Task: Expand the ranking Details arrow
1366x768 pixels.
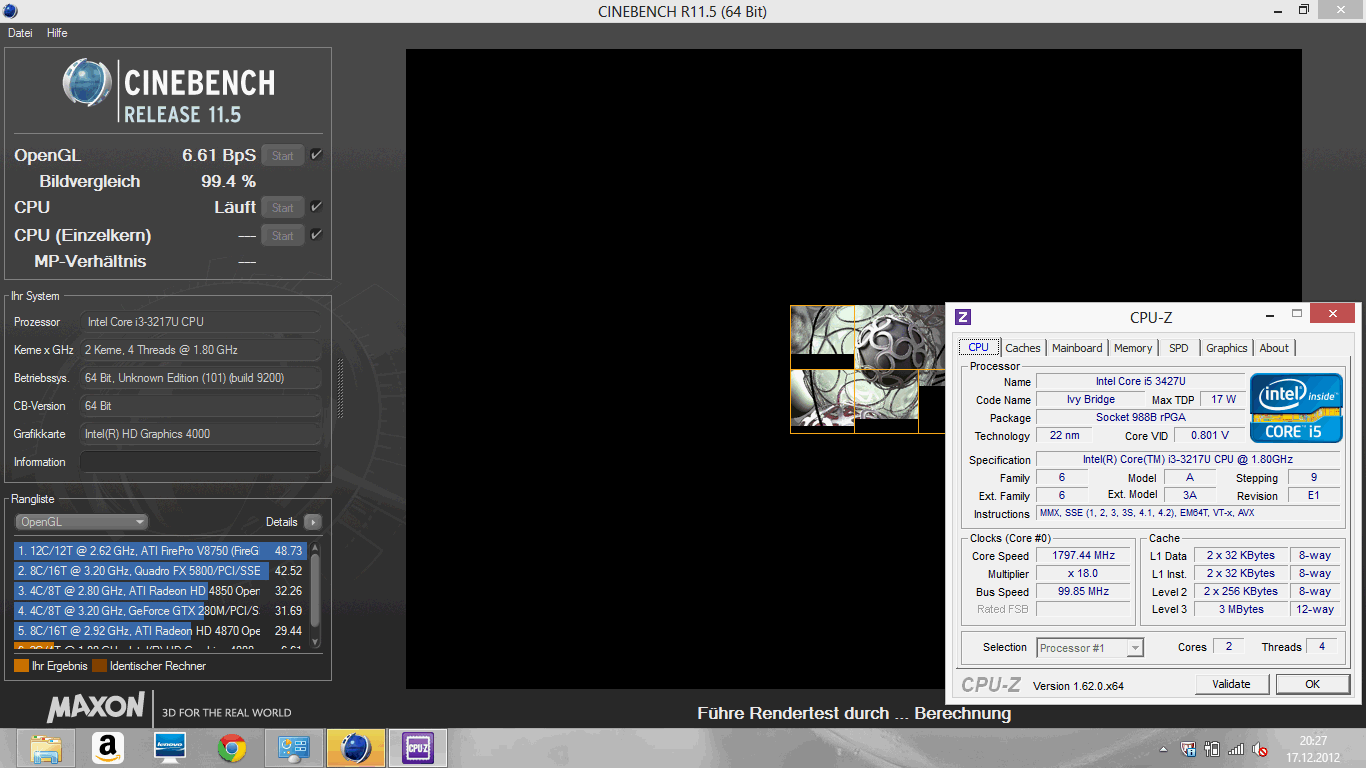Action: (x=313, y=522)
